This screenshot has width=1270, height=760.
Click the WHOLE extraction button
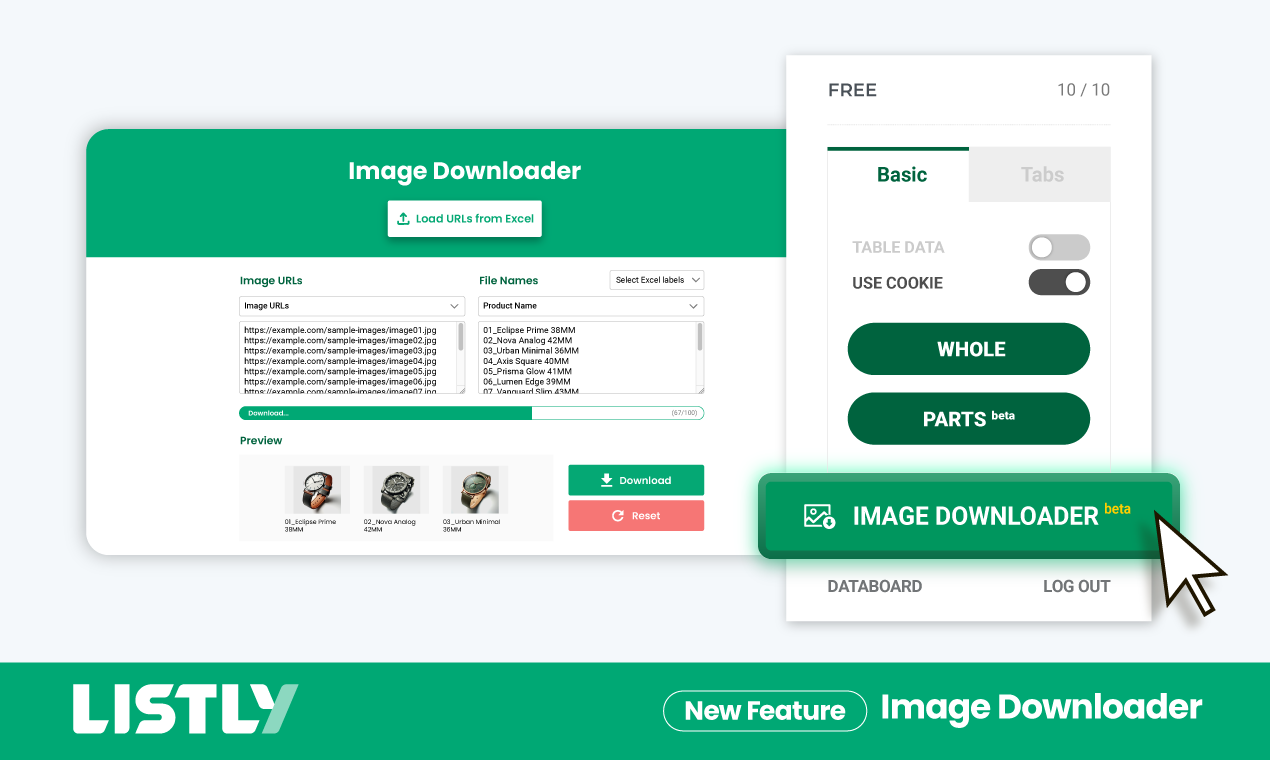(x=968, y=349)
